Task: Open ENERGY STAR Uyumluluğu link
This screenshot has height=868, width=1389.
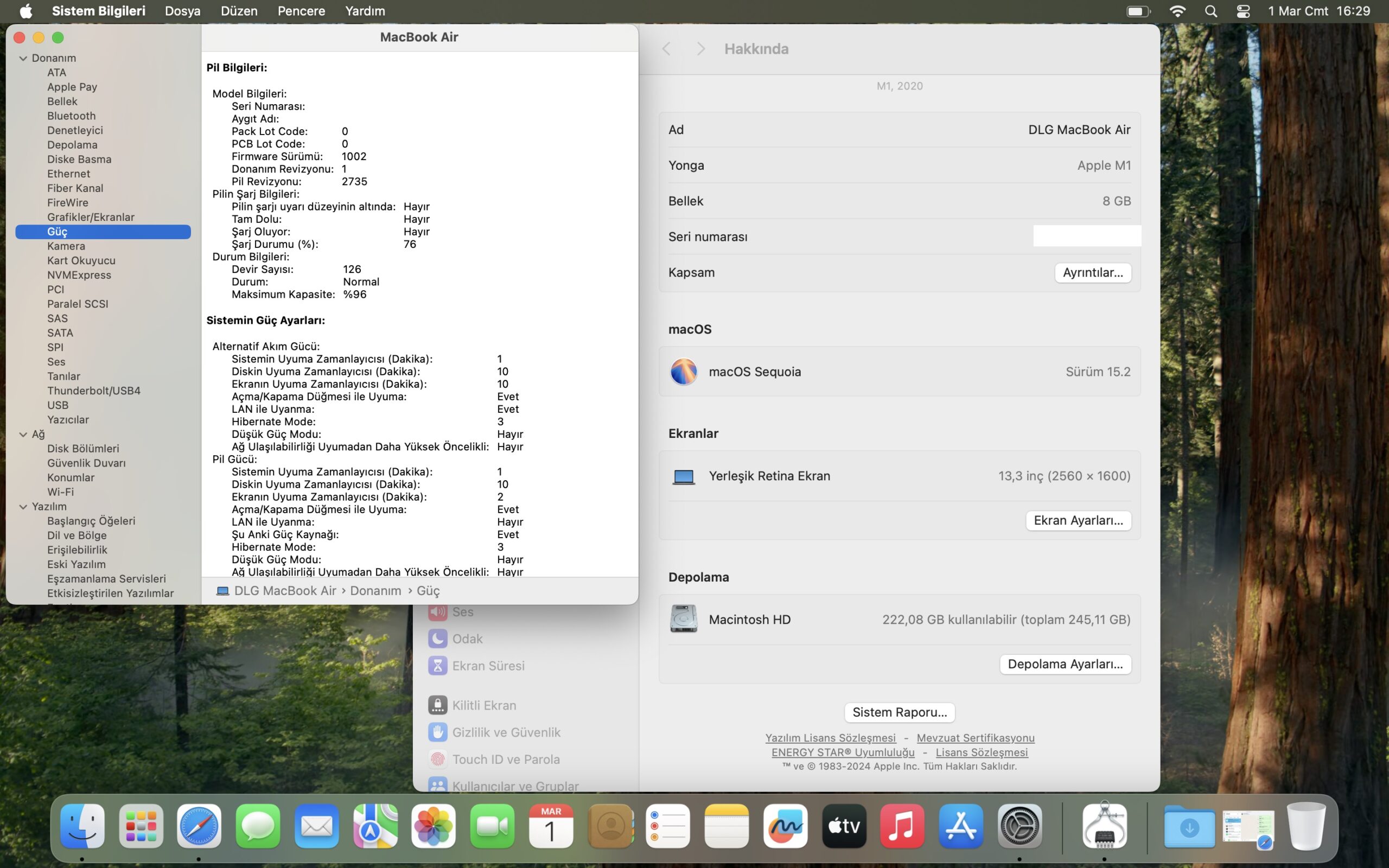Action: 843,752
